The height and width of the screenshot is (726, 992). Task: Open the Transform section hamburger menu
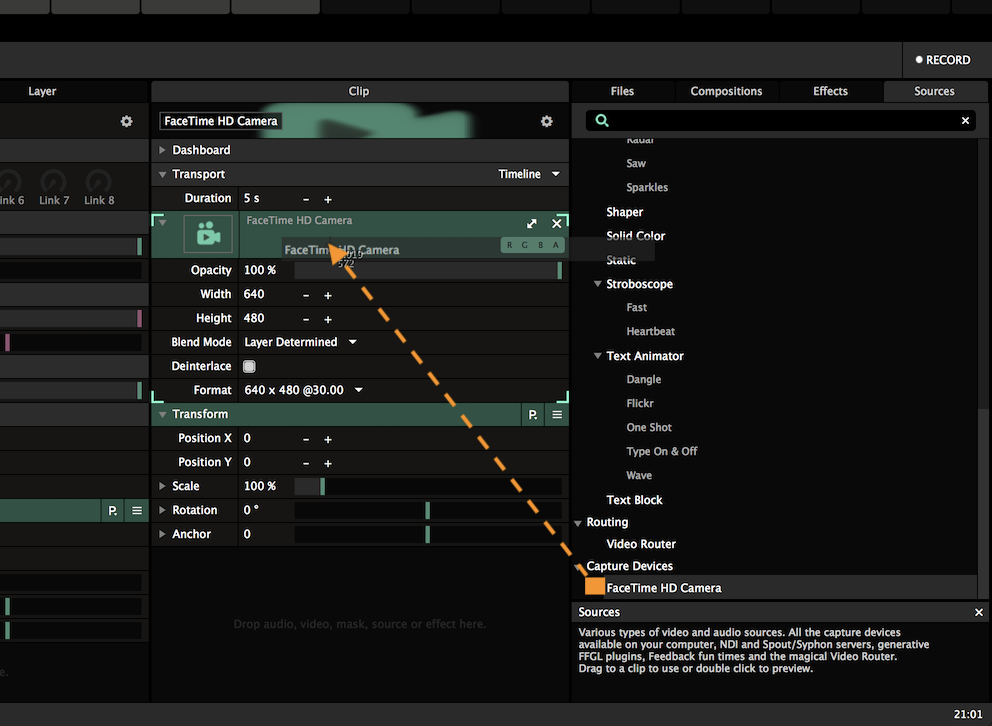557,414
